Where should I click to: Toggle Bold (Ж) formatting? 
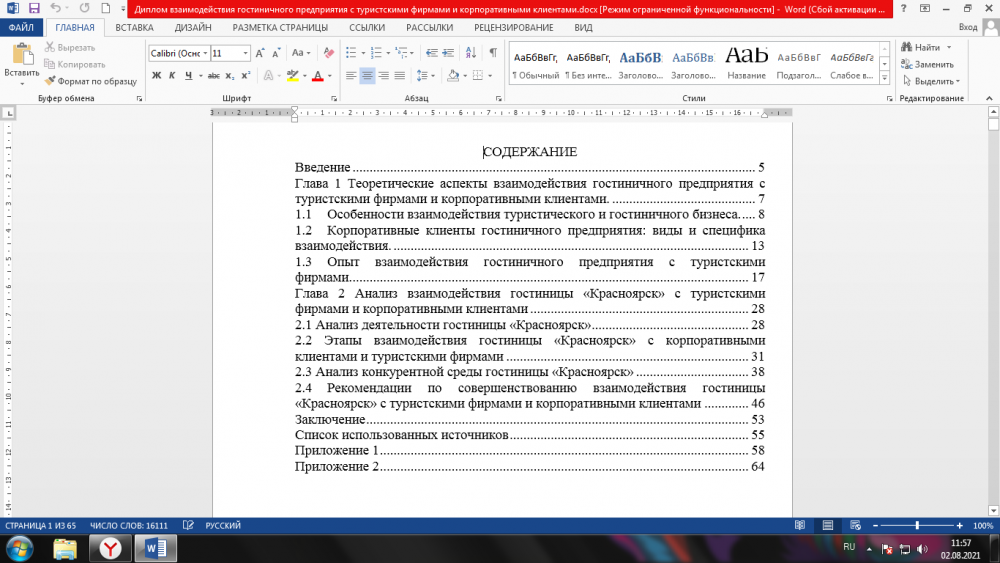tap(157, 76)
